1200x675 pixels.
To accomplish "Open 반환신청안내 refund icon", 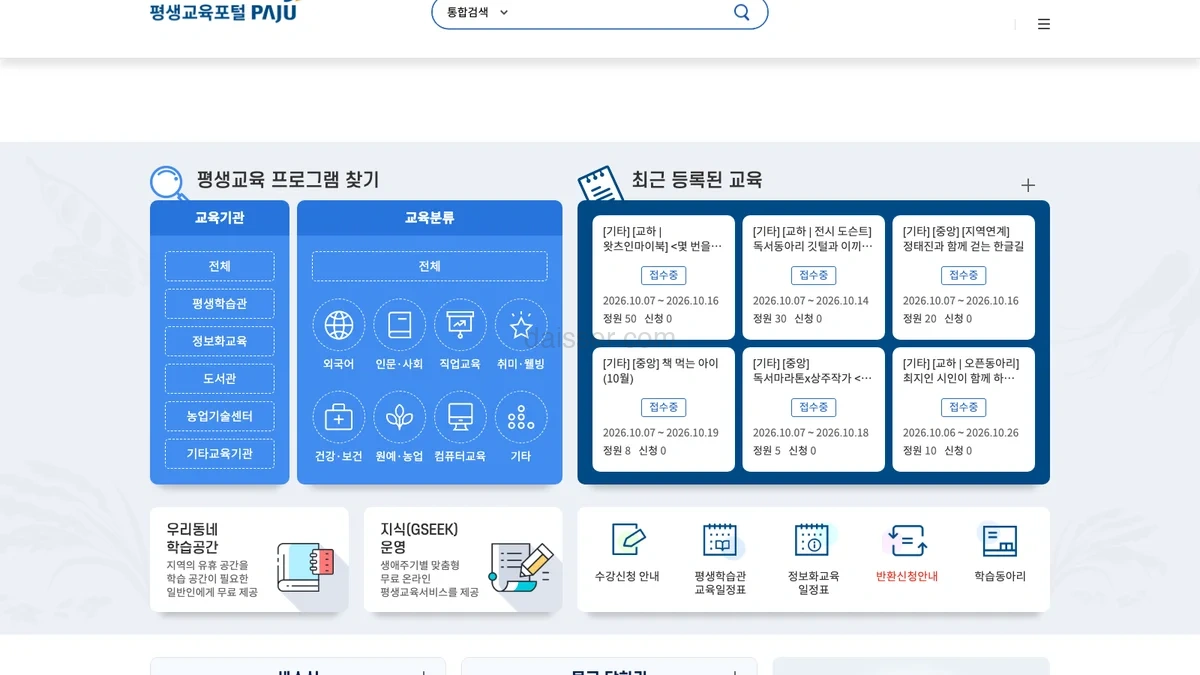I will (907, 540).
